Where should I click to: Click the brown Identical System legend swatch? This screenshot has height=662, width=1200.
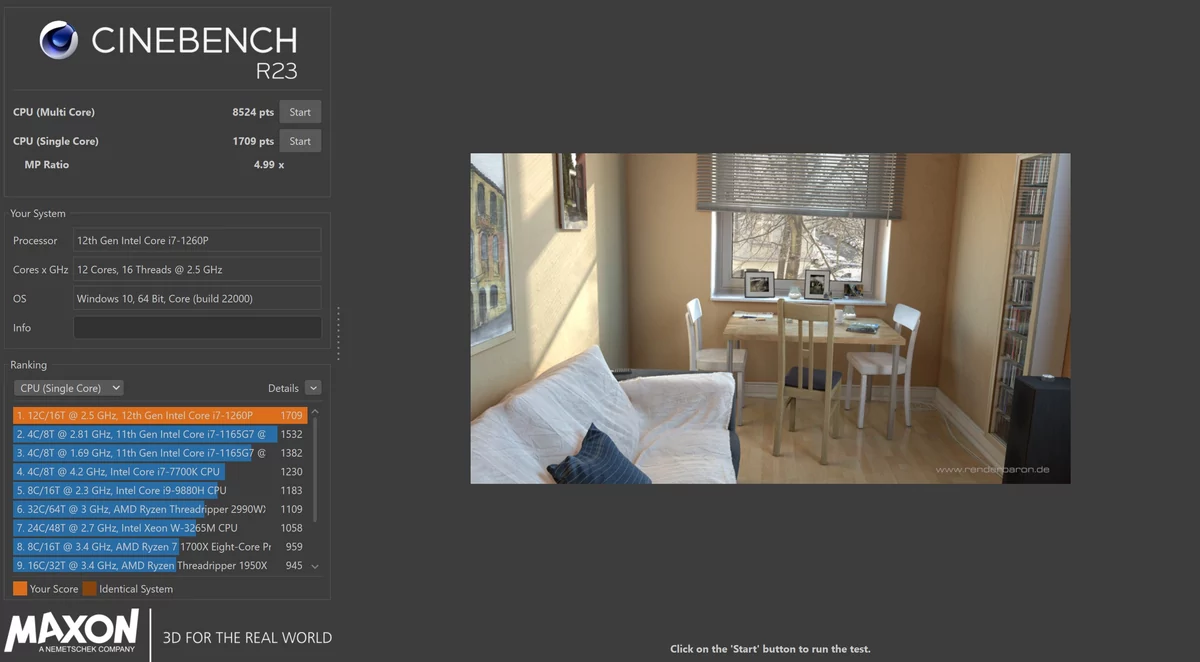tap(89, 589)
